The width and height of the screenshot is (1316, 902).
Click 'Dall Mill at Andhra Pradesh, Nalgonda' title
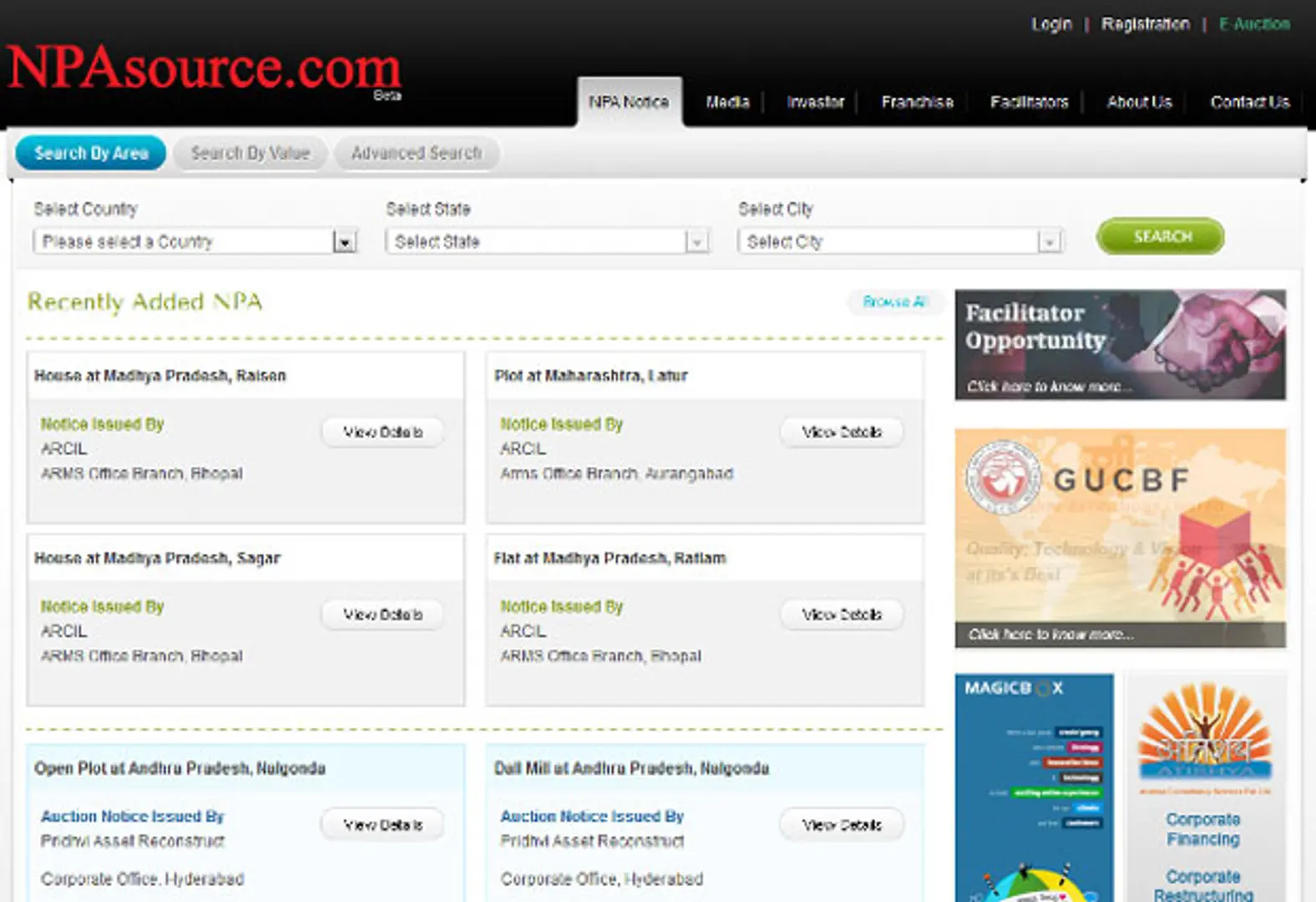(631, 768)
